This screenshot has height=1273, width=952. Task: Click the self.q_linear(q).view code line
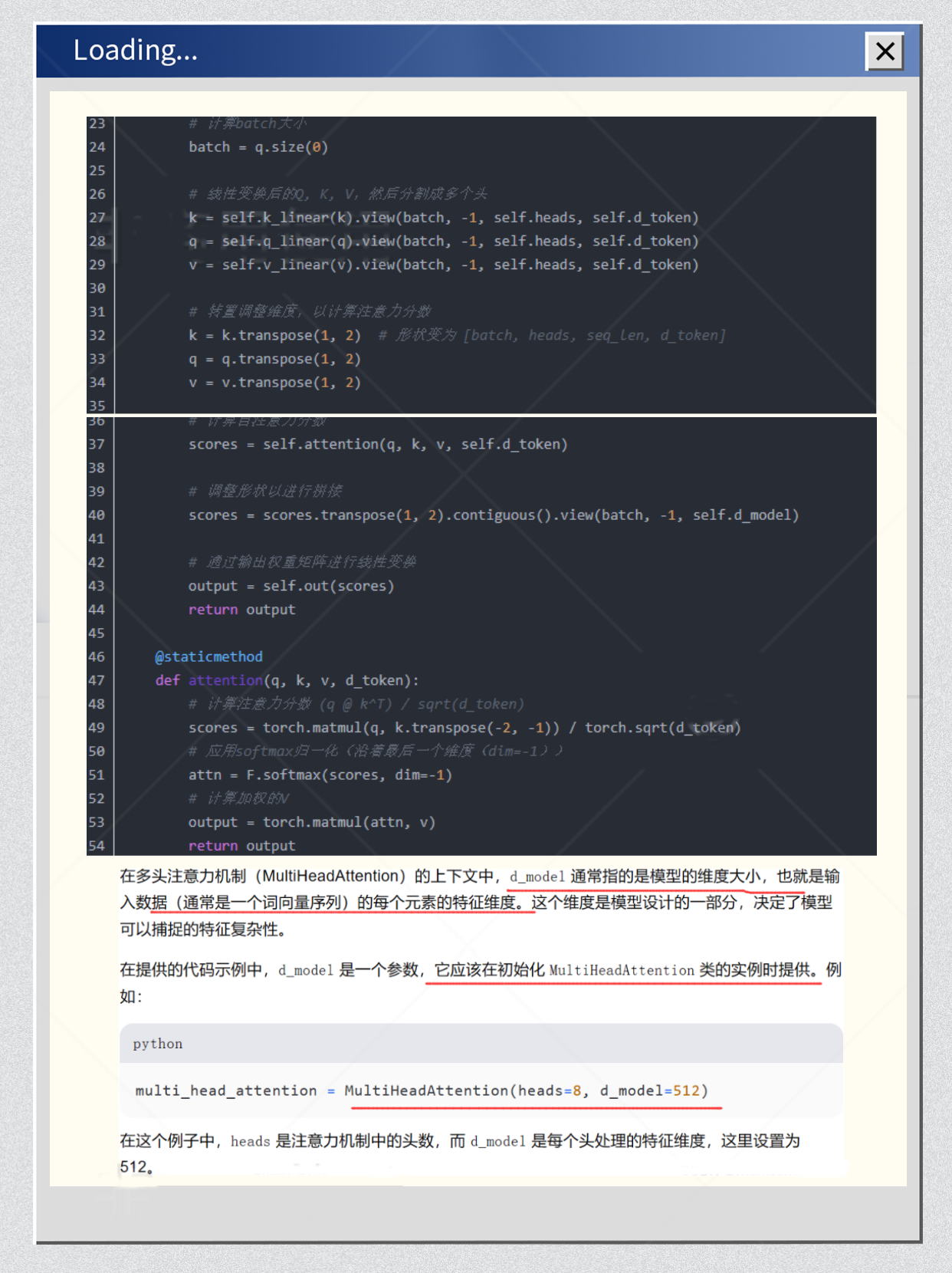[444, 242]
